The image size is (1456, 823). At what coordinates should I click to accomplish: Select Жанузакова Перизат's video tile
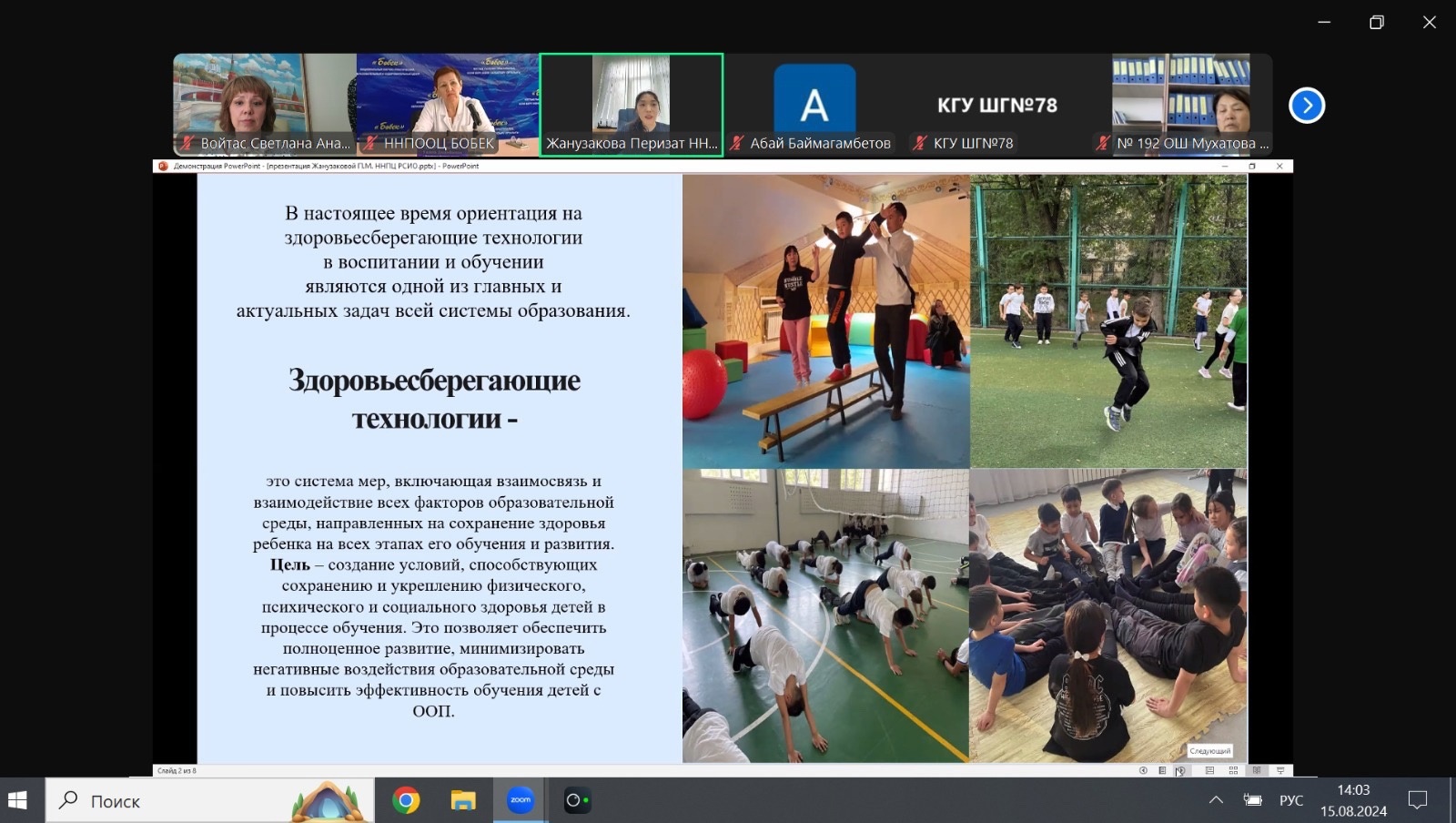tap(632, 105)
